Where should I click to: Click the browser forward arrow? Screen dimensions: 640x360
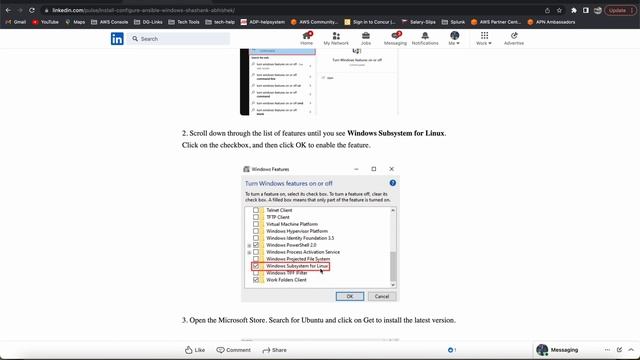20,10
